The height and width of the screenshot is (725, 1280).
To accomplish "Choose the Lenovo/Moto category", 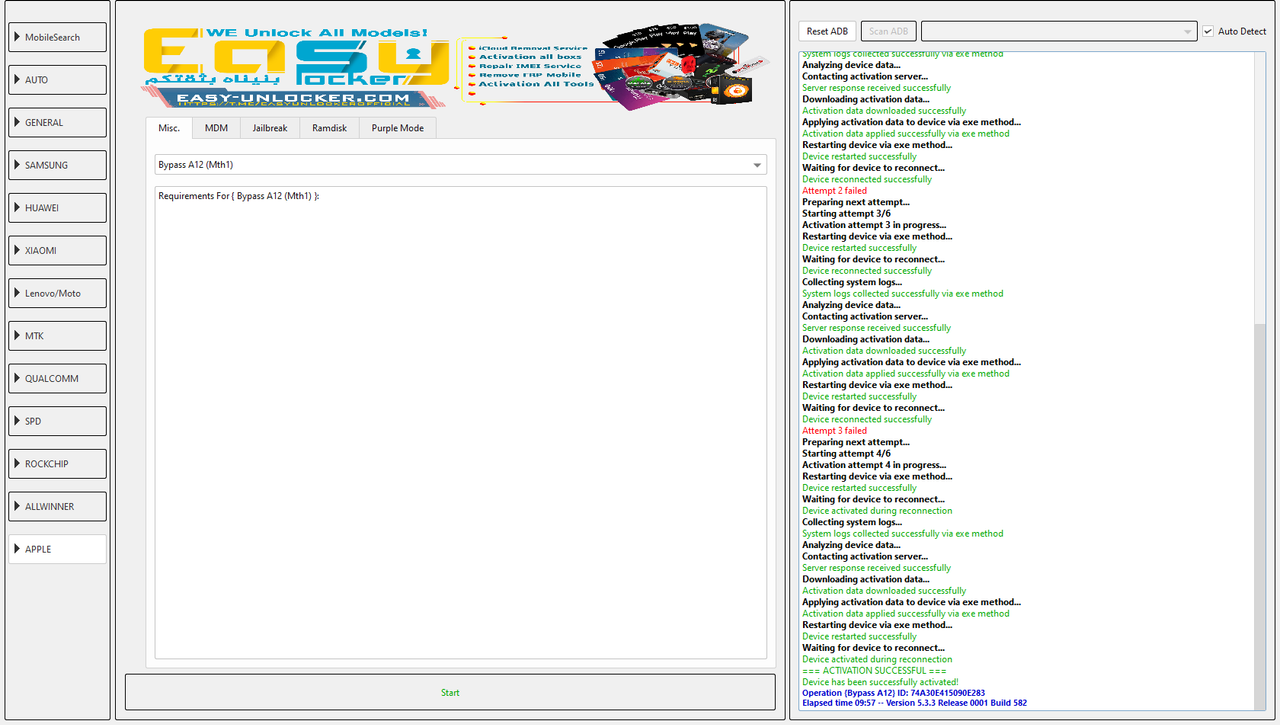I will (x=58, y=293).
